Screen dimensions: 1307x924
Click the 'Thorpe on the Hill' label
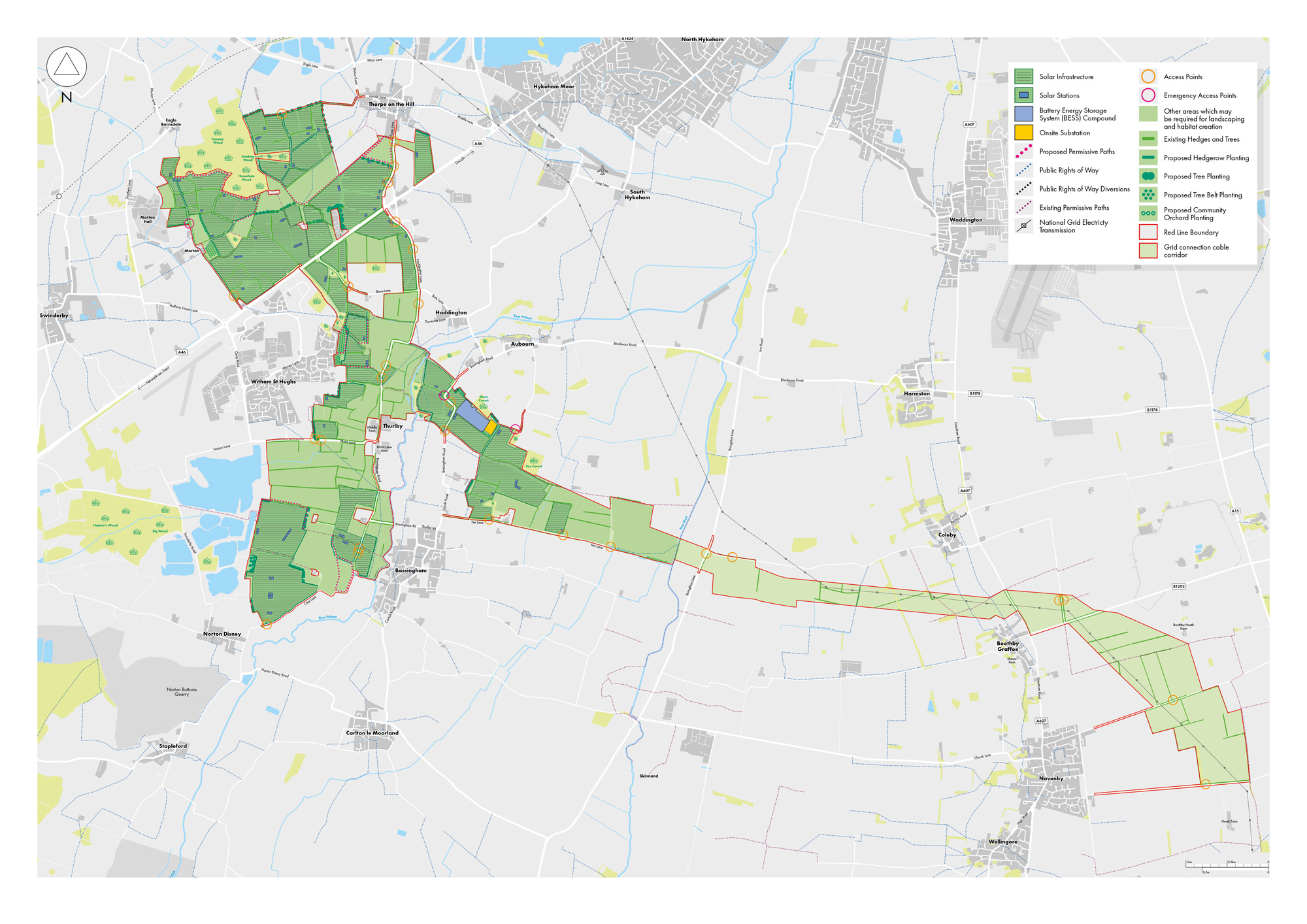pos(391,104)
